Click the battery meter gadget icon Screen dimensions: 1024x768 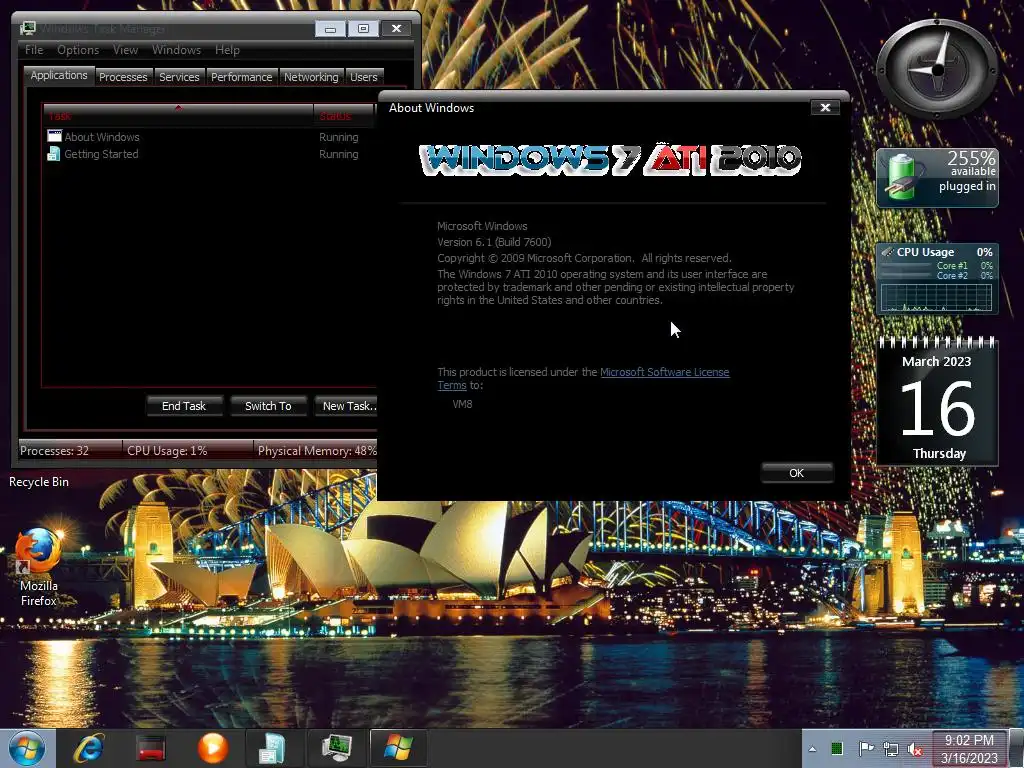pos(903,176)
